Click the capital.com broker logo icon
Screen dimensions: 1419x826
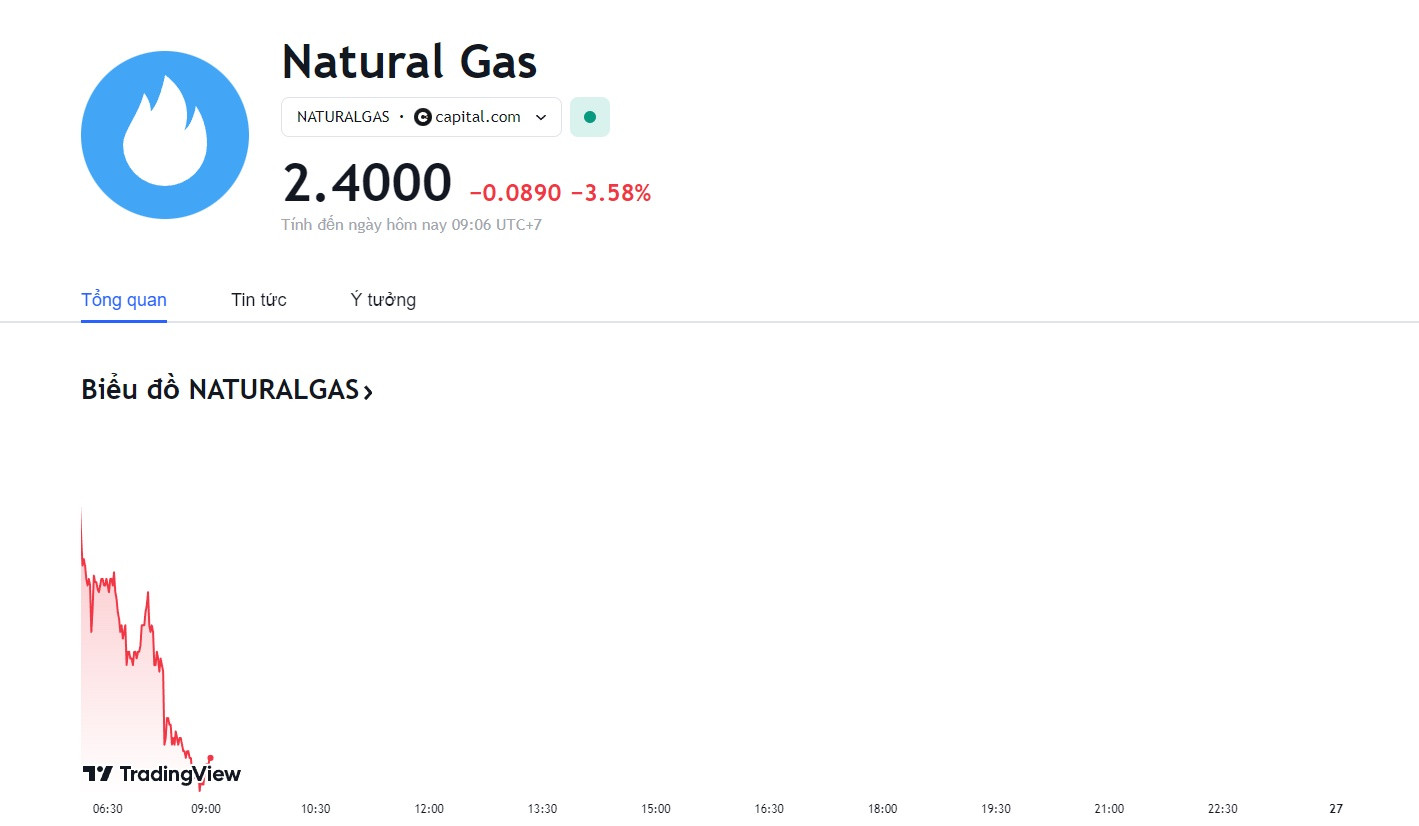[x=423, y=117]
